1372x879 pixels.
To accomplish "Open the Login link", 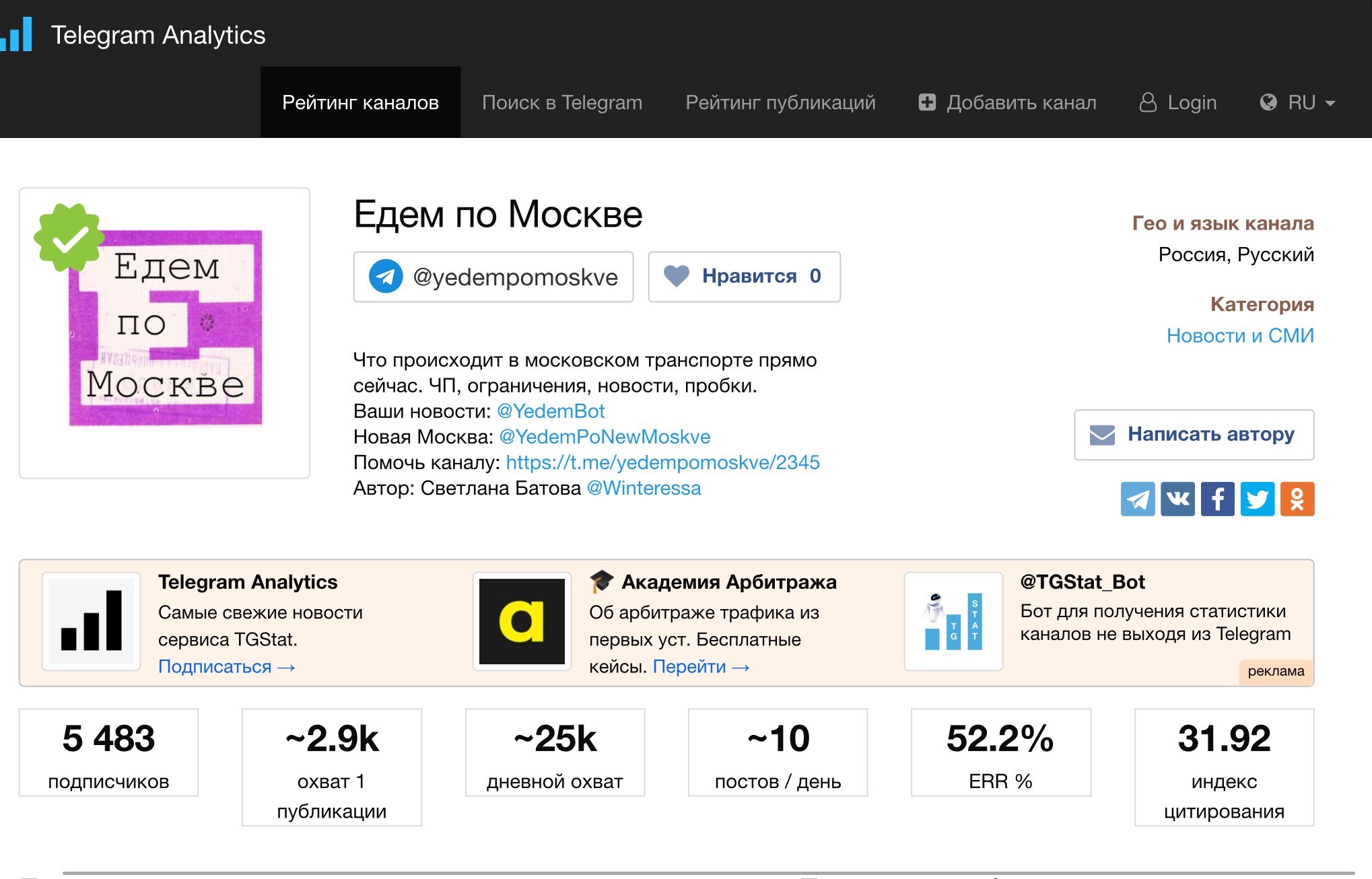I will click(x=1192, y=102).
